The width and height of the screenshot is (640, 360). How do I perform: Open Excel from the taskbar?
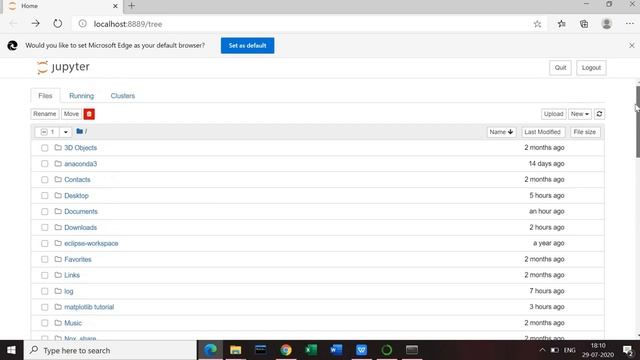[x=311, y=350]
